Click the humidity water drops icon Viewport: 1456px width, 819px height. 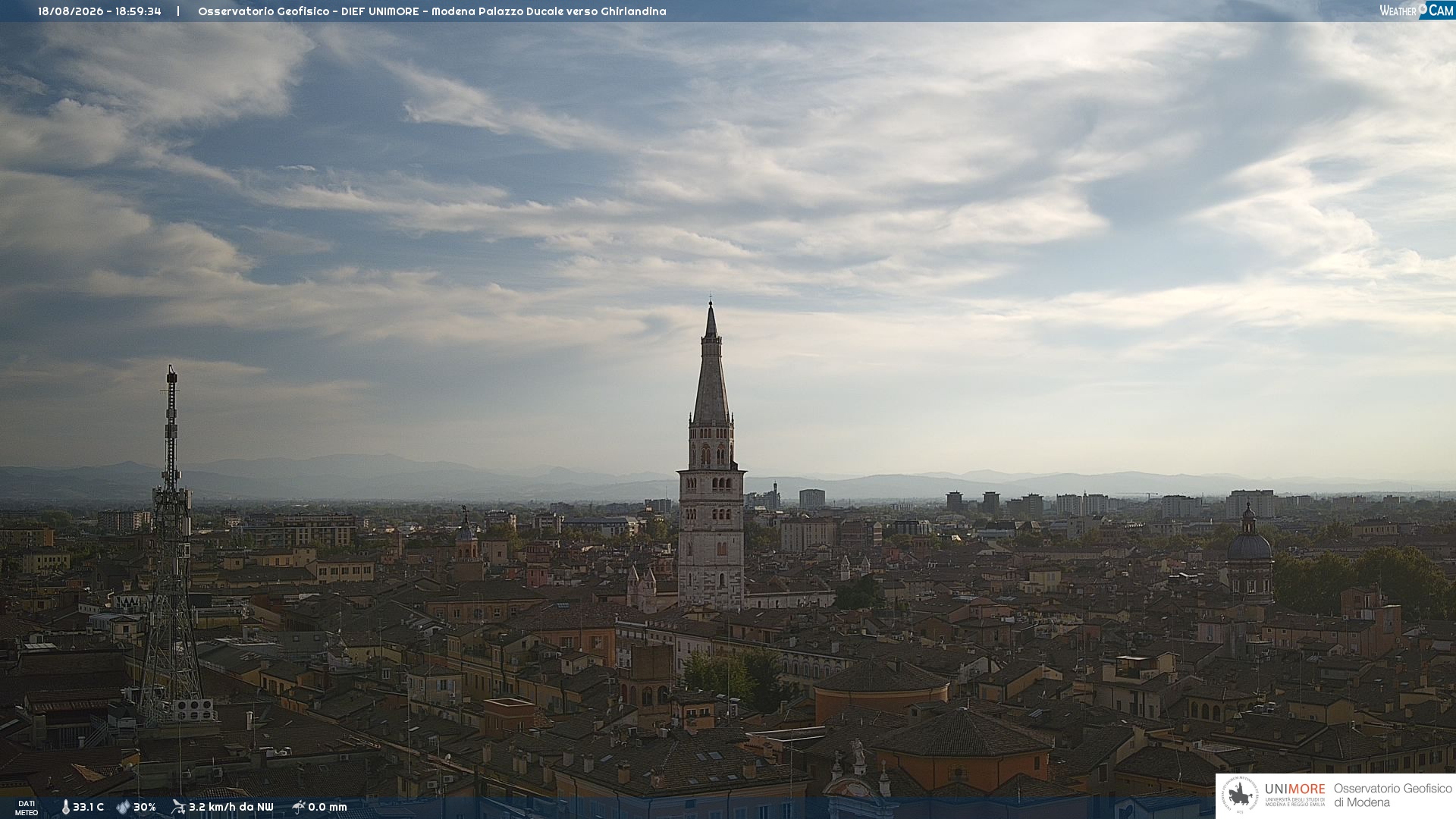pyautogui.click(x=123, y=807)
